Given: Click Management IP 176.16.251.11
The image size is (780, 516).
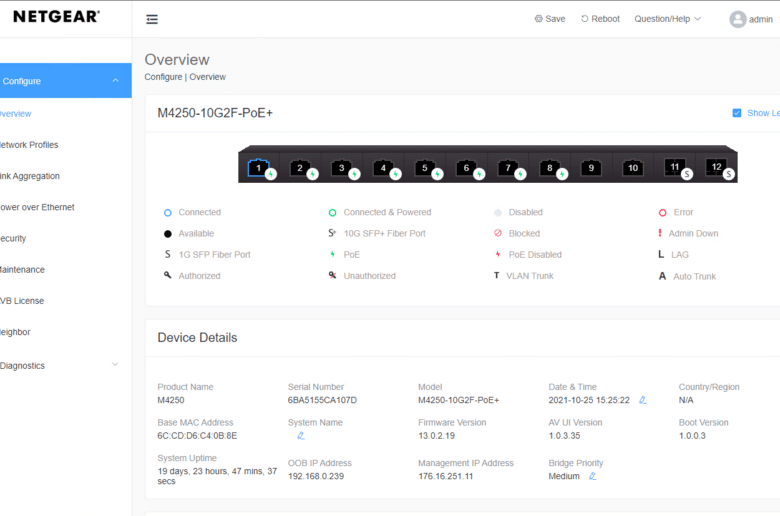Looking at the screenshot, I should coord(446,476).
